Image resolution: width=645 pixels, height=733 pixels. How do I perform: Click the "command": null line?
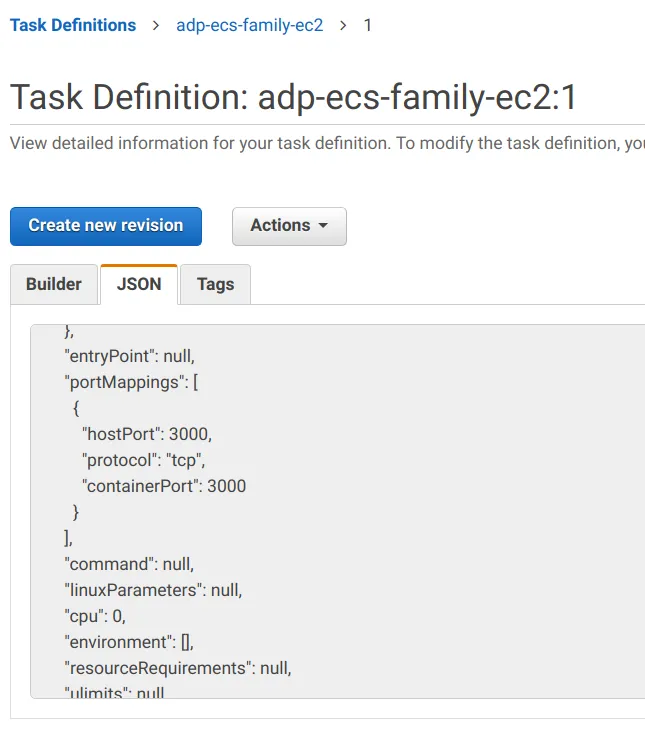(x=129, y=564)
